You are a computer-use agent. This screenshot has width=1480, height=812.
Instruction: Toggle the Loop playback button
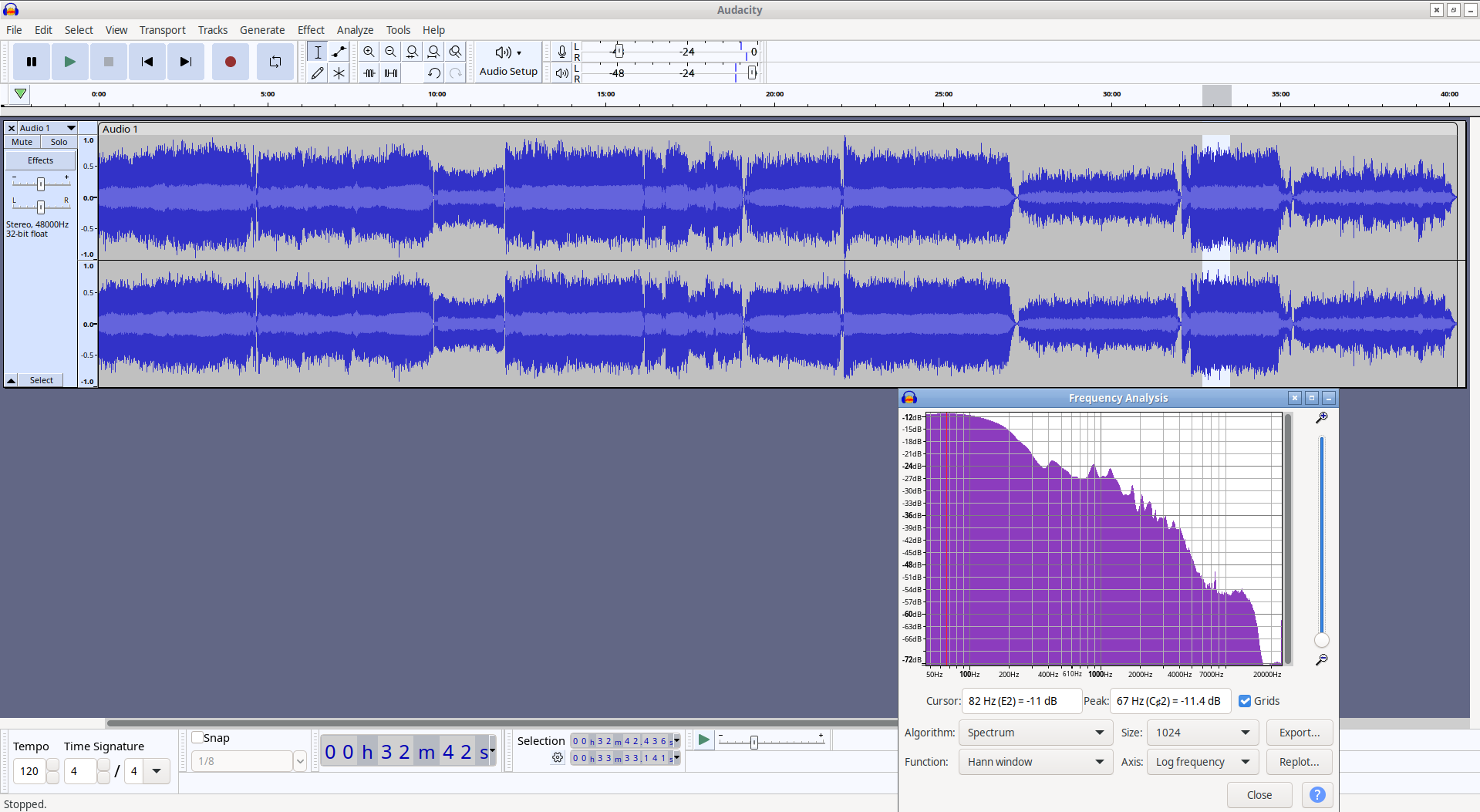(x=275, y=62)
